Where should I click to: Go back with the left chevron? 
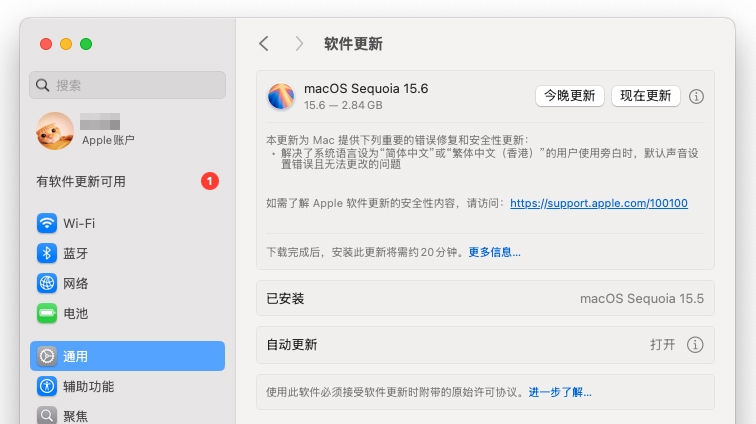264,44
